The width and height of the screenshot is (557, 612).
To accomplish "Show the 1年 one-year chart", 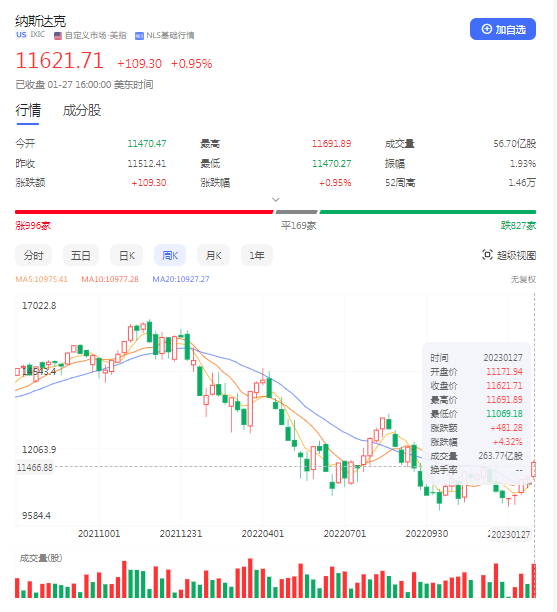I will 257,255.
